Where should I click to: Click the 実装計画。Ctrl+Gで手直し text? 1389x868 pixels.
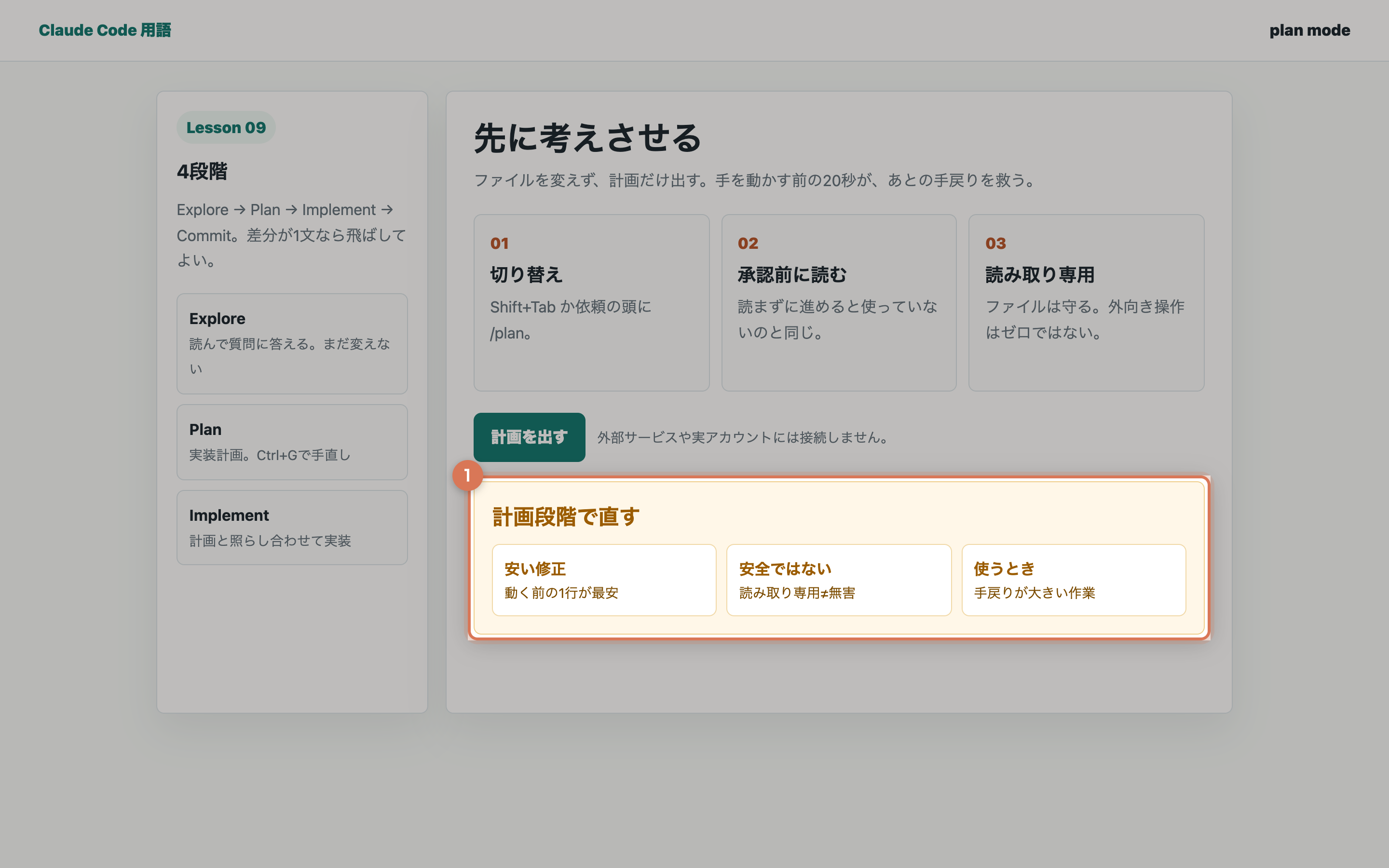[270, 455]
